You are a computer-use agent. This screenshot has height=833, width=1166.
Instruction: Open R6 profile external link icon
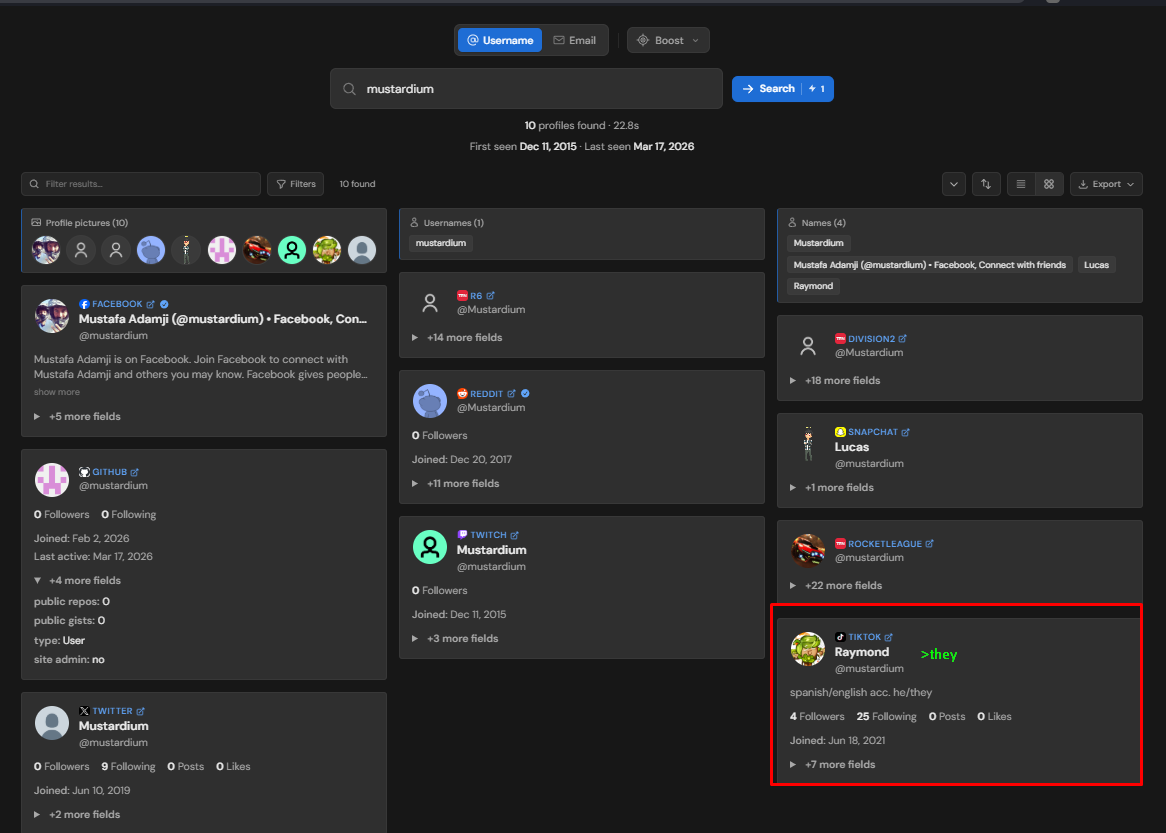(x=490, y=296)
